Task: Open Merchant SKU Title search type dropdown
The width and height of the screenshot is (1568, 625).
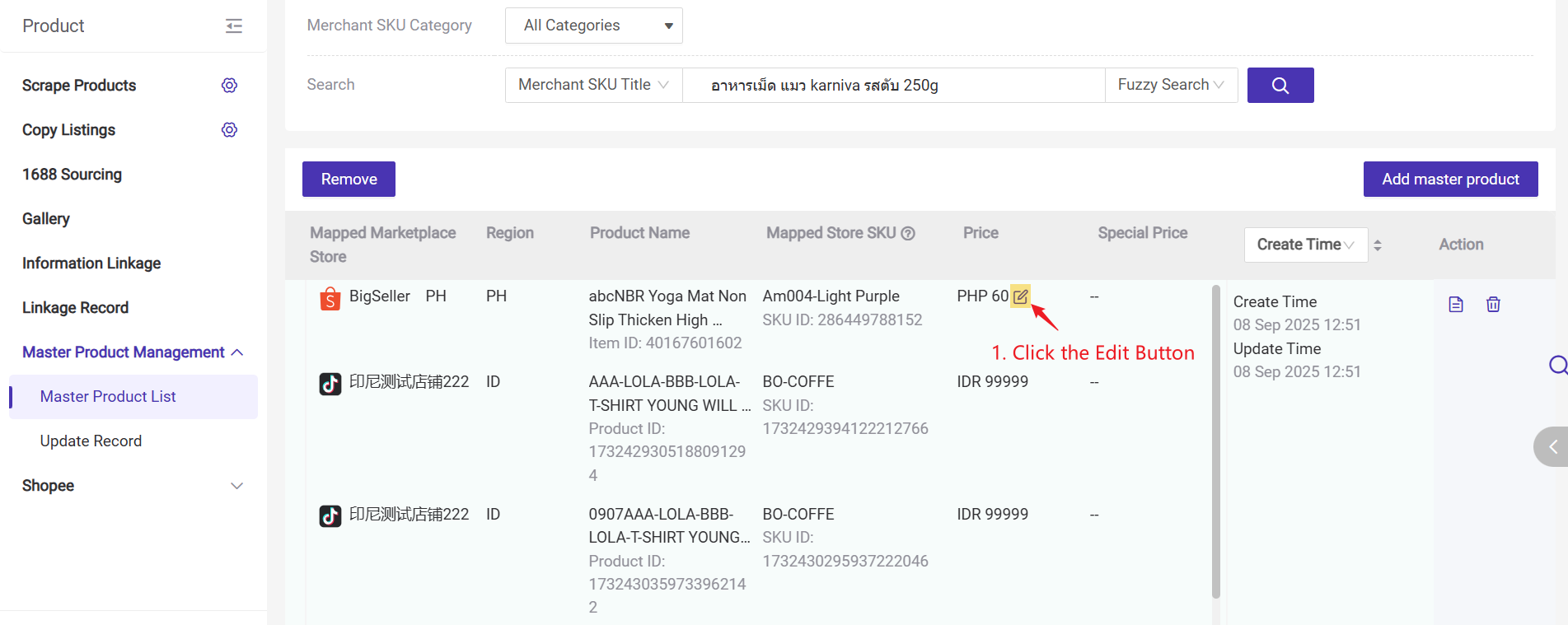Action: click(x=594, y=85)
